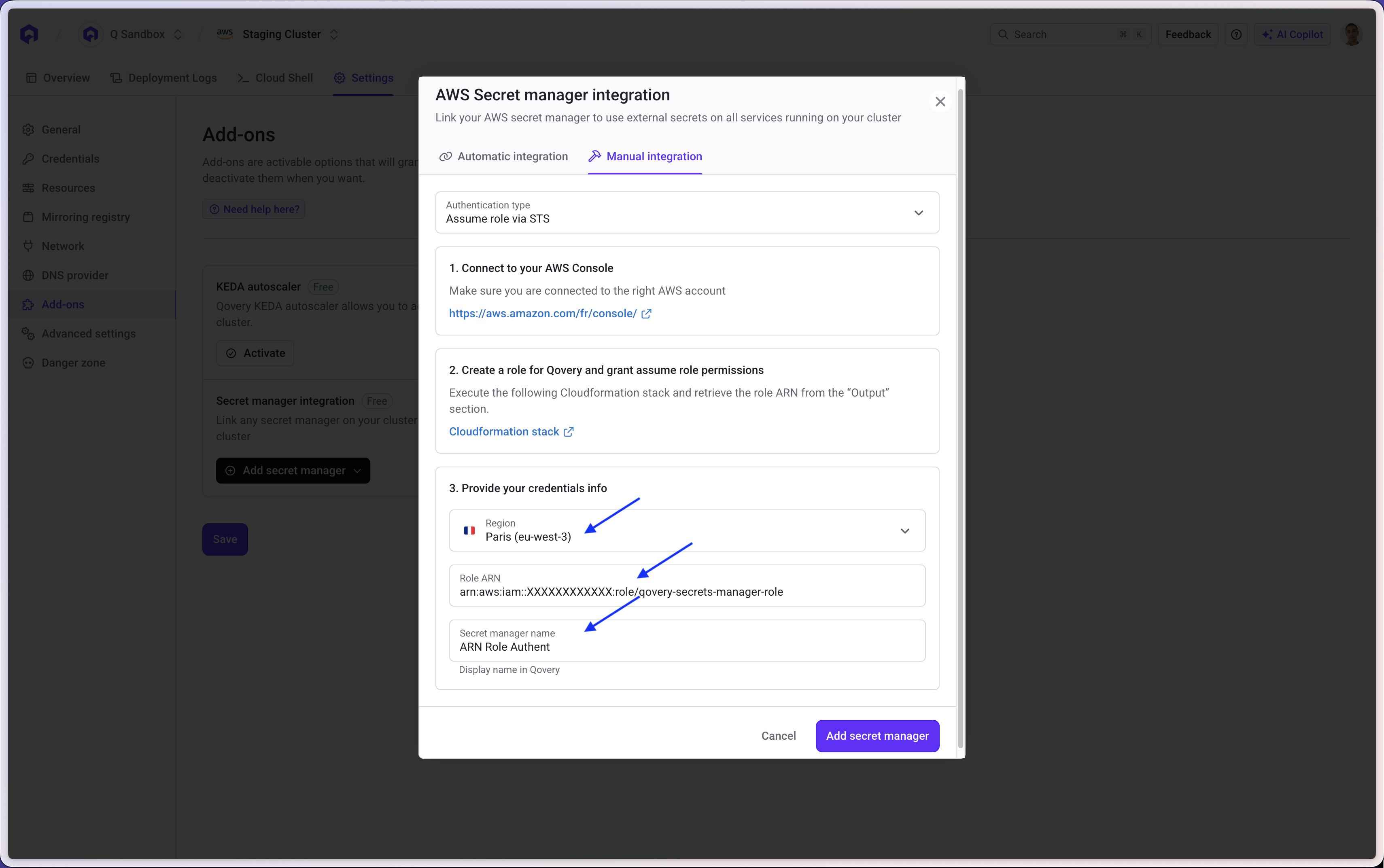Open General settings in sidebar
Viewport: 1384px width, 868px height.
(92, 130)
